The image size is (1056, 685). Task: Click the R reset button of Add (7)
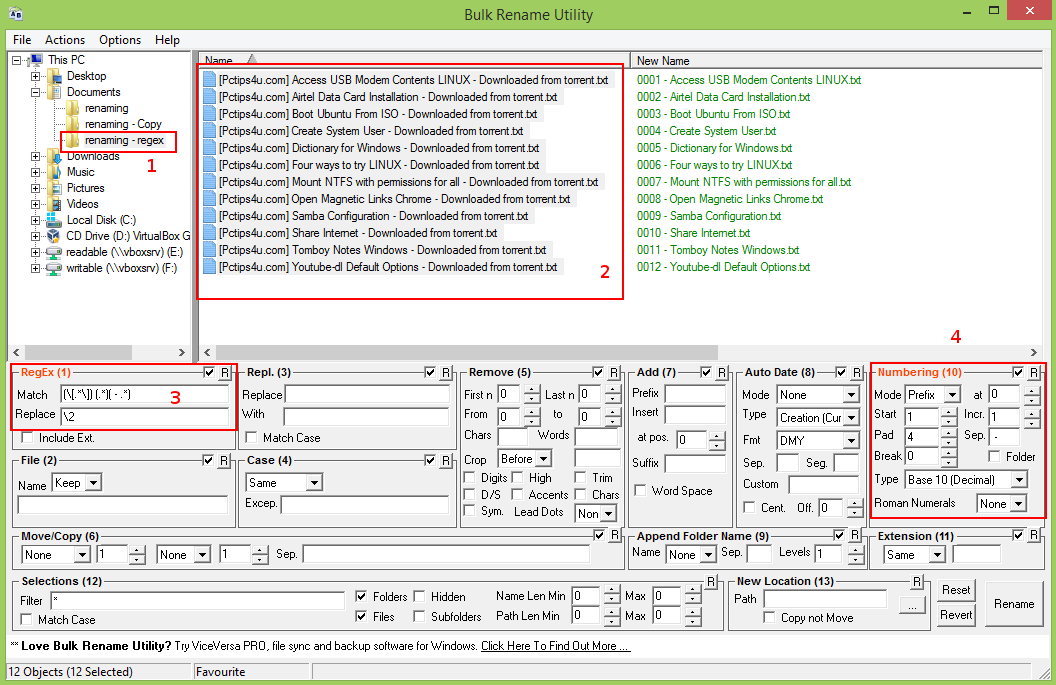(721, 372)
